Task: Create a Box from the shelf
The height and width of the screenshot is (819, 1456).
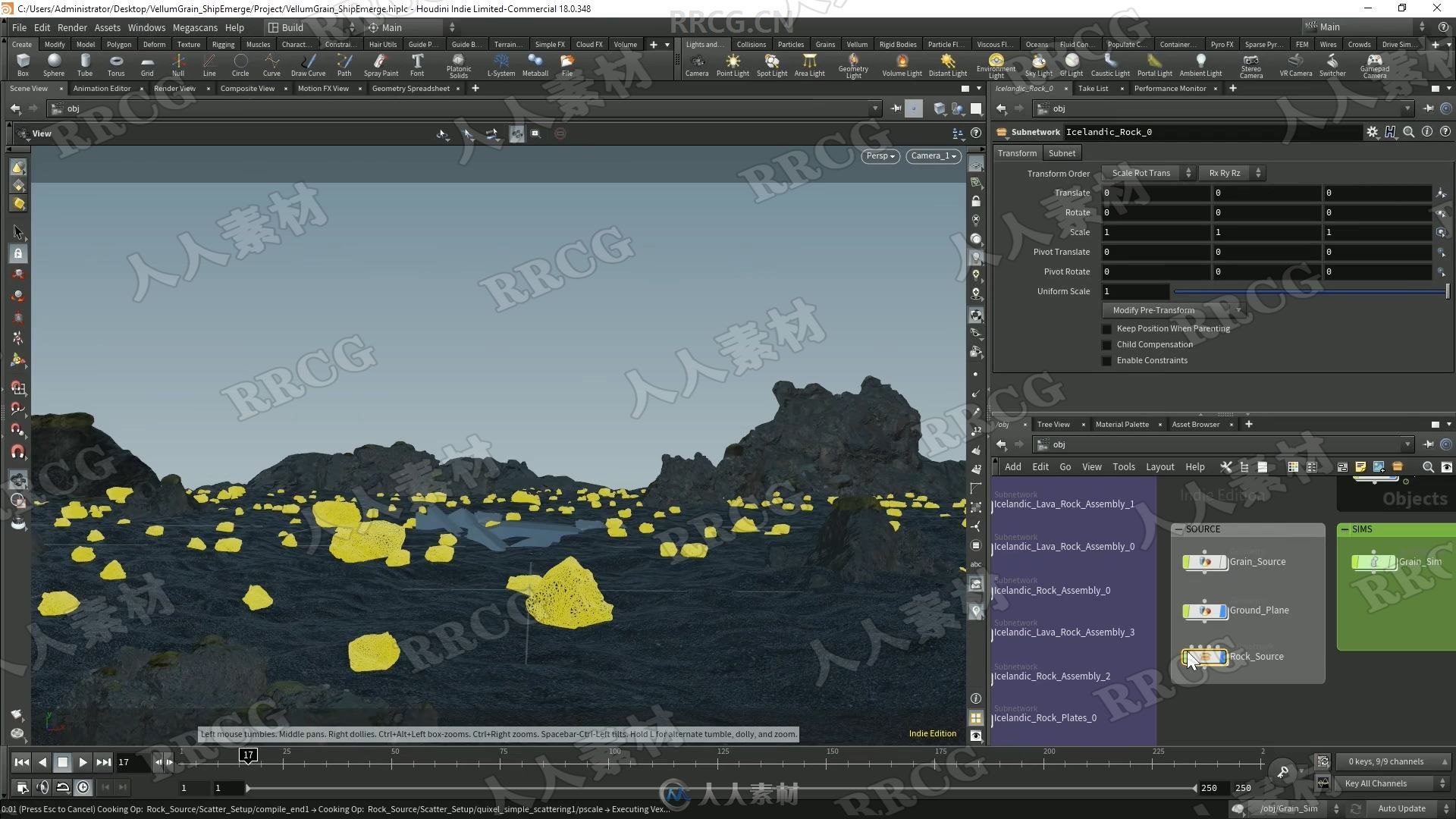Action: pos(23,64)
